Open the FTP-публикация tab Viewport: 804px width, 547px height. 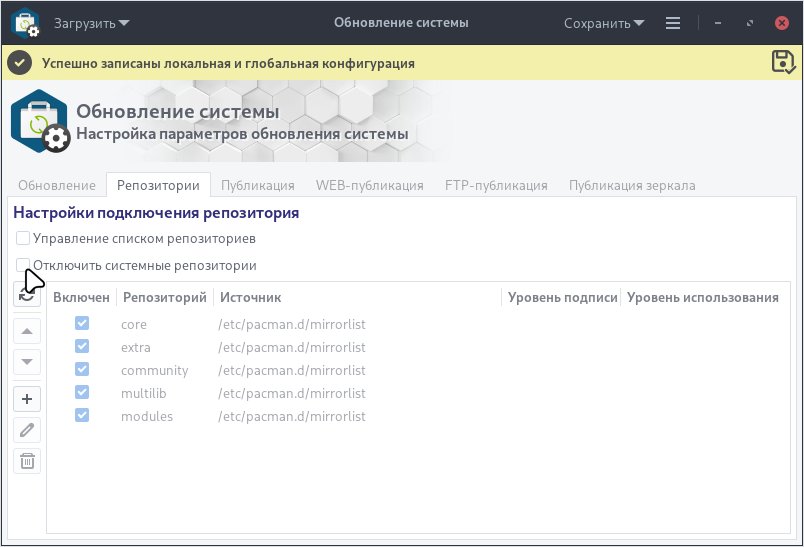tap(496, 185)
